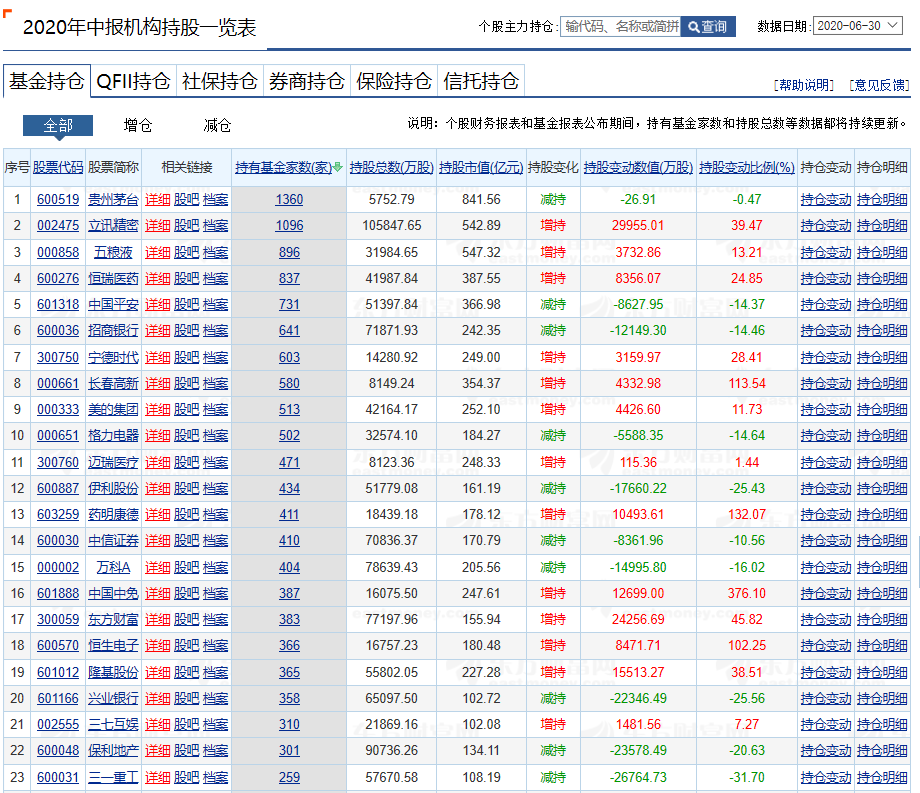Open 保利地产 stock name link
The image size is (920, 793).
[113, 751]
